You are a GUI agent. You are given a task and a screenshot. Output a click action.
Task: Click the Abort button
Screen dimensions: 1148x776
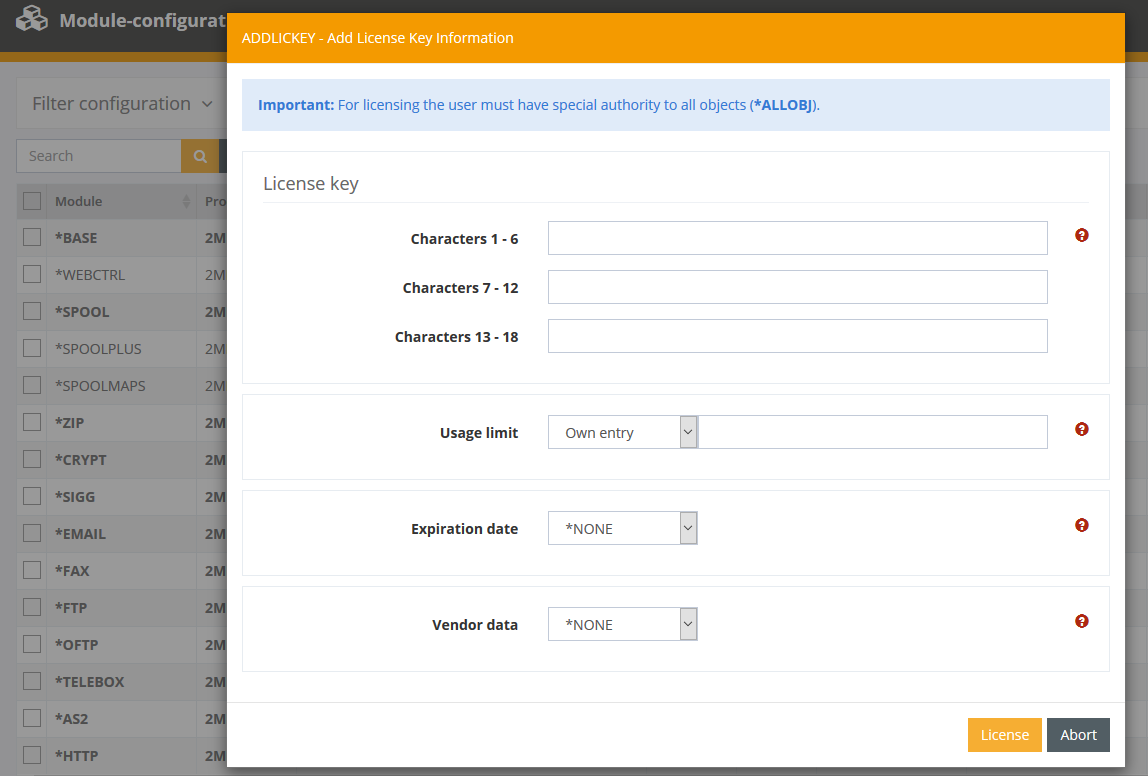tap(1078, 735)
